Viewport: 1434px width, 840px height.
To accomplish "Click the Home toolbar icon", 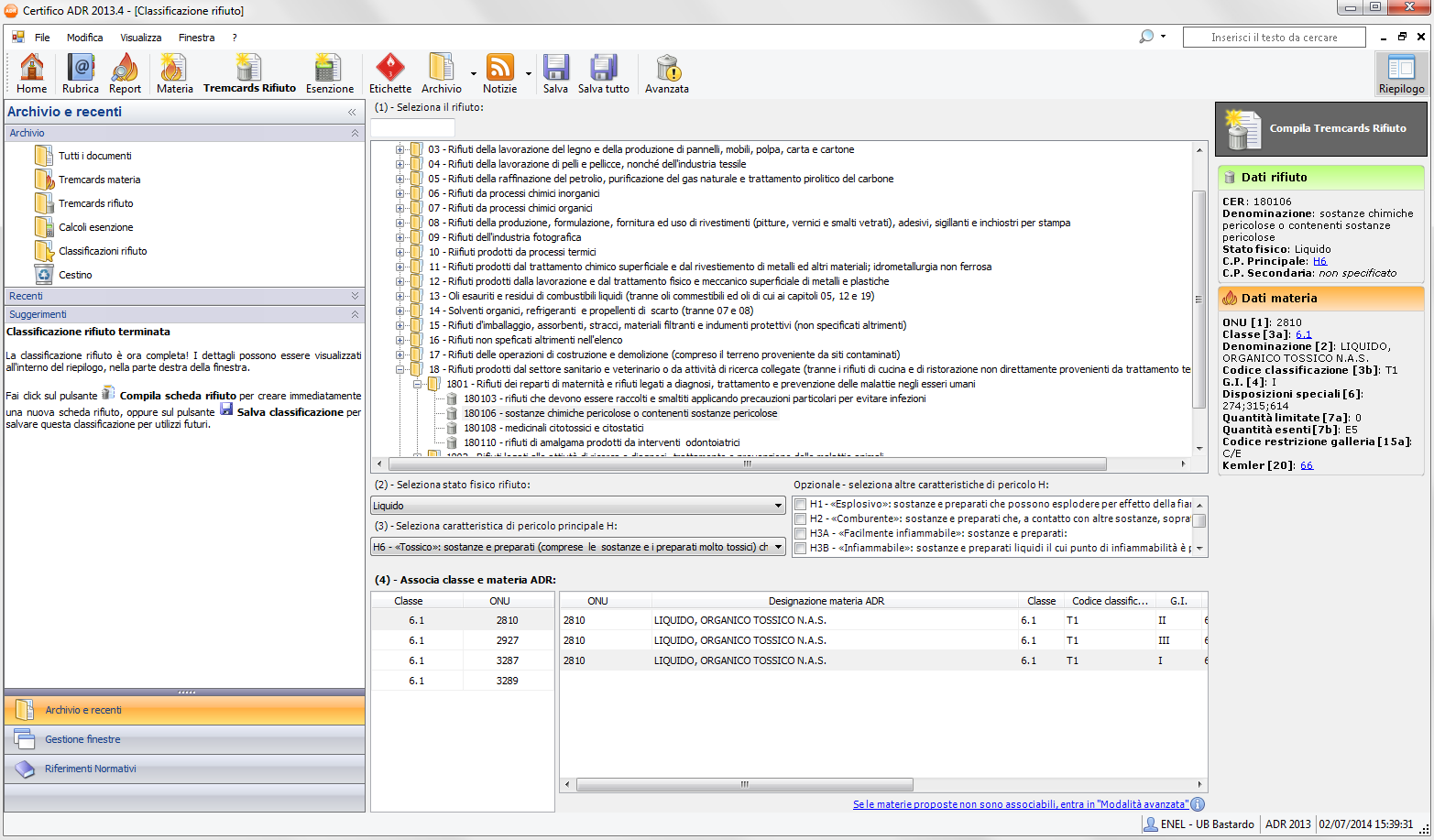I will [31, 73].
